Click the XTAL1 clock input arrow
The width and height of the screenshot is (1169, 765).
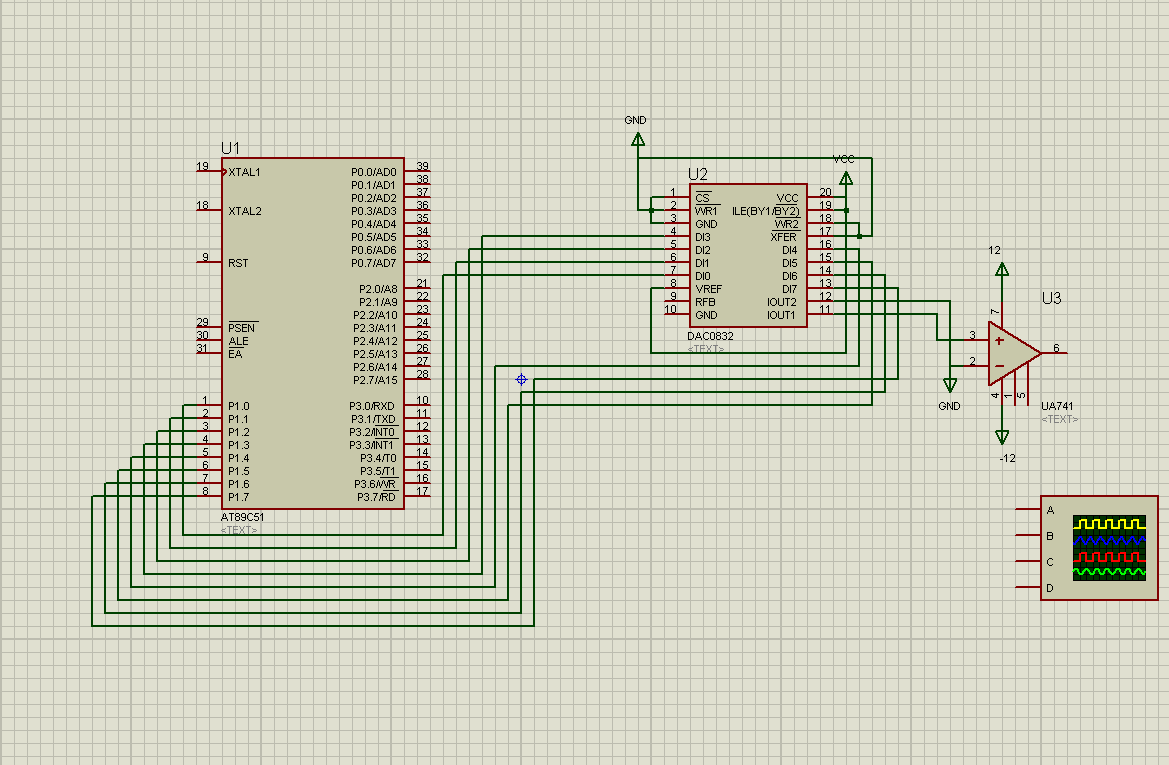[224, 171]
